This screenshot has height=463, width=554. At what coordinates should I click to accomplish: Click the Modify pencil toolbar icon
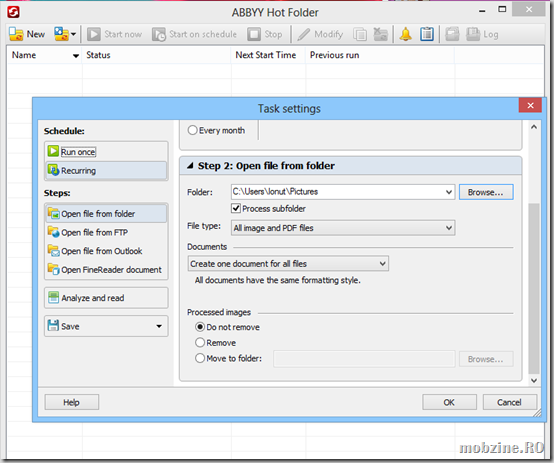click(x=303, y=34)
